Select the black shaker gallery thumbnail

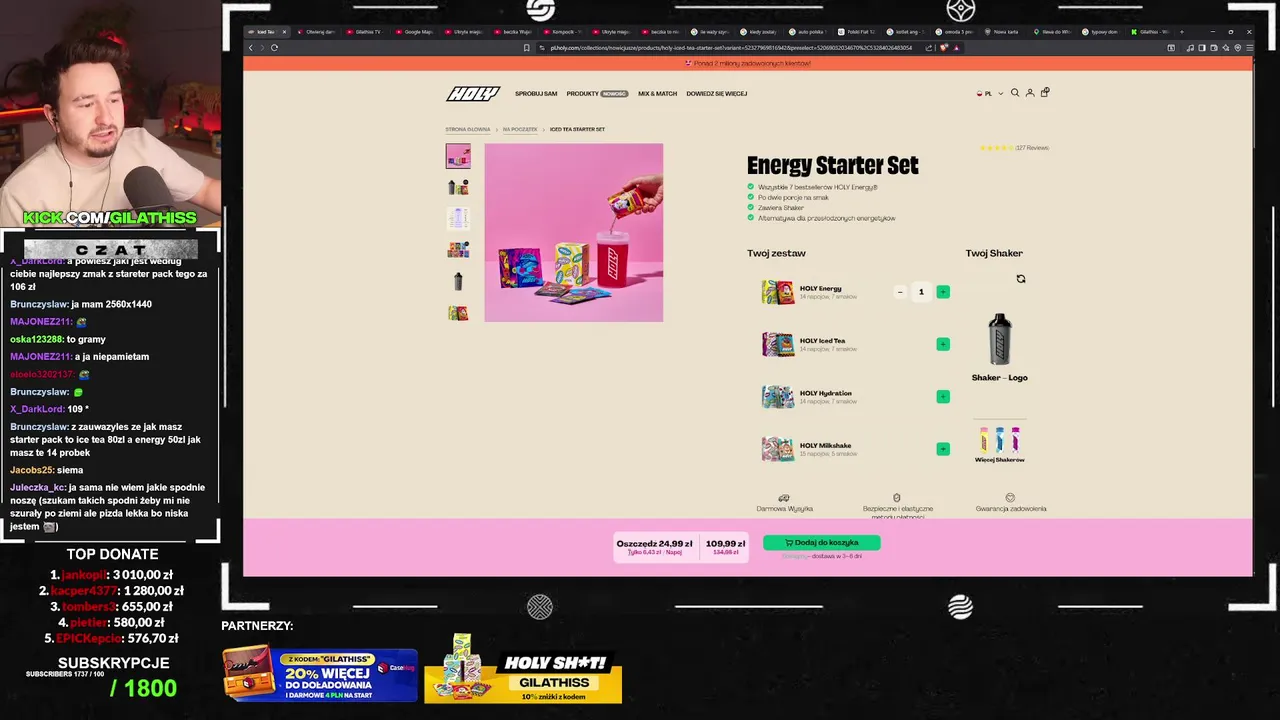coord(458,281)
